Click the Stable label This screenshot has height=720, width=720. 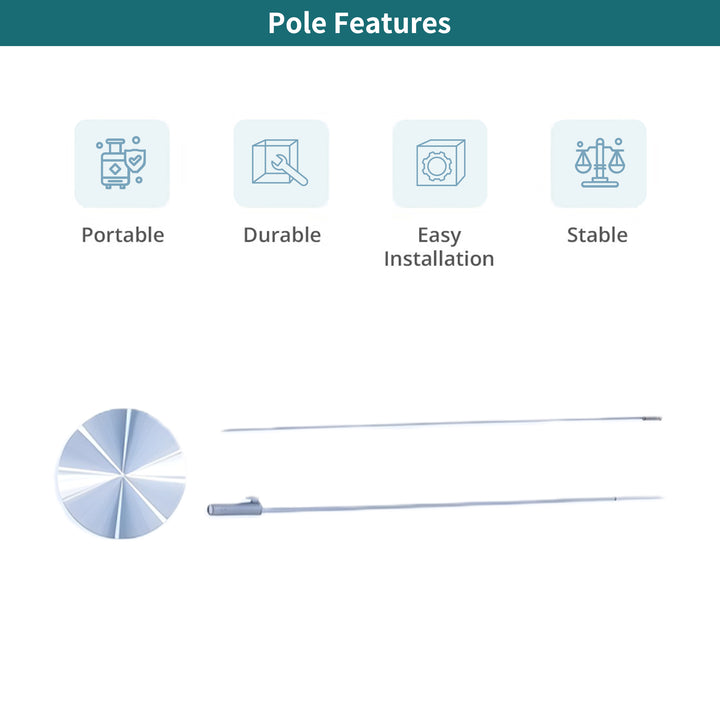pyautogui.click(x=597, y=235)
